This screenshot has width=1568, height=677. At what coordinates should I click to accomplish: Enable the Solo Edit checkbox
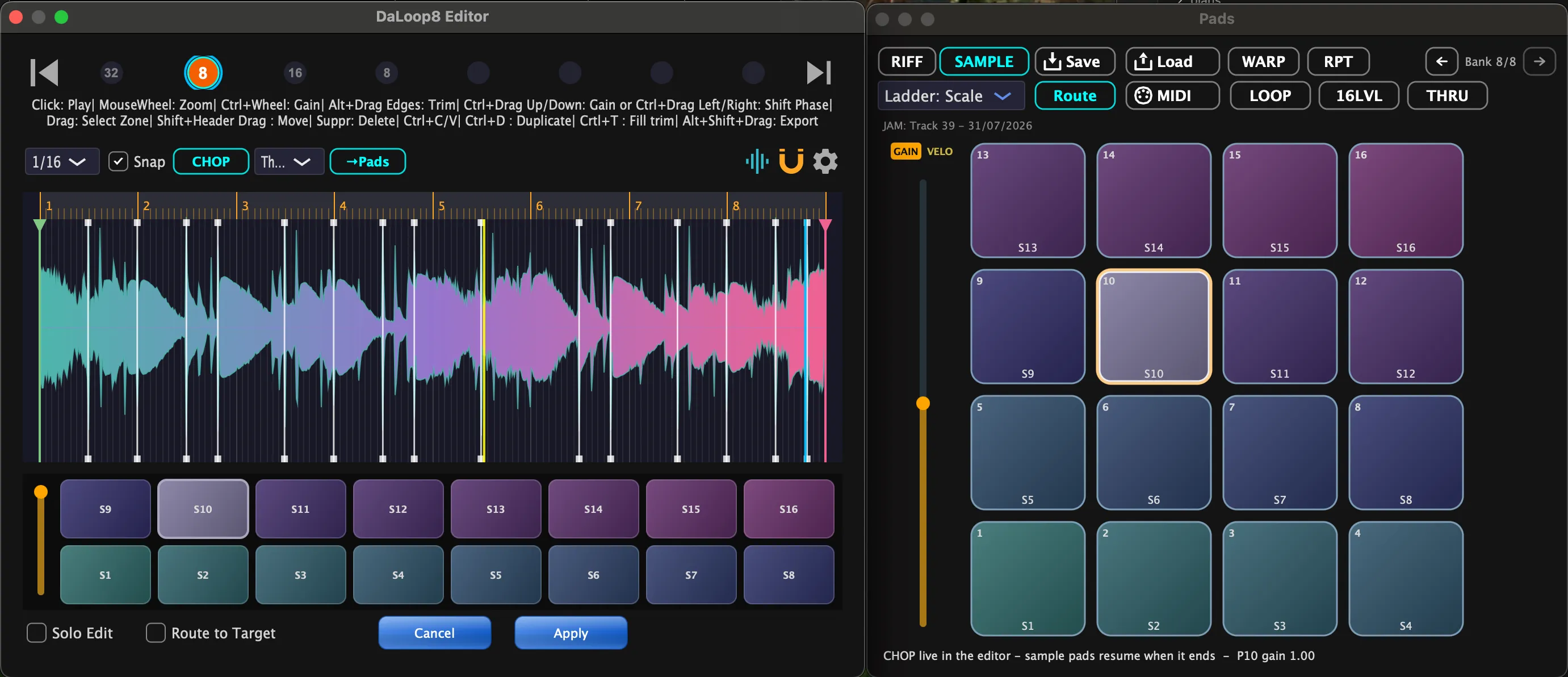[x=36, y=633]
